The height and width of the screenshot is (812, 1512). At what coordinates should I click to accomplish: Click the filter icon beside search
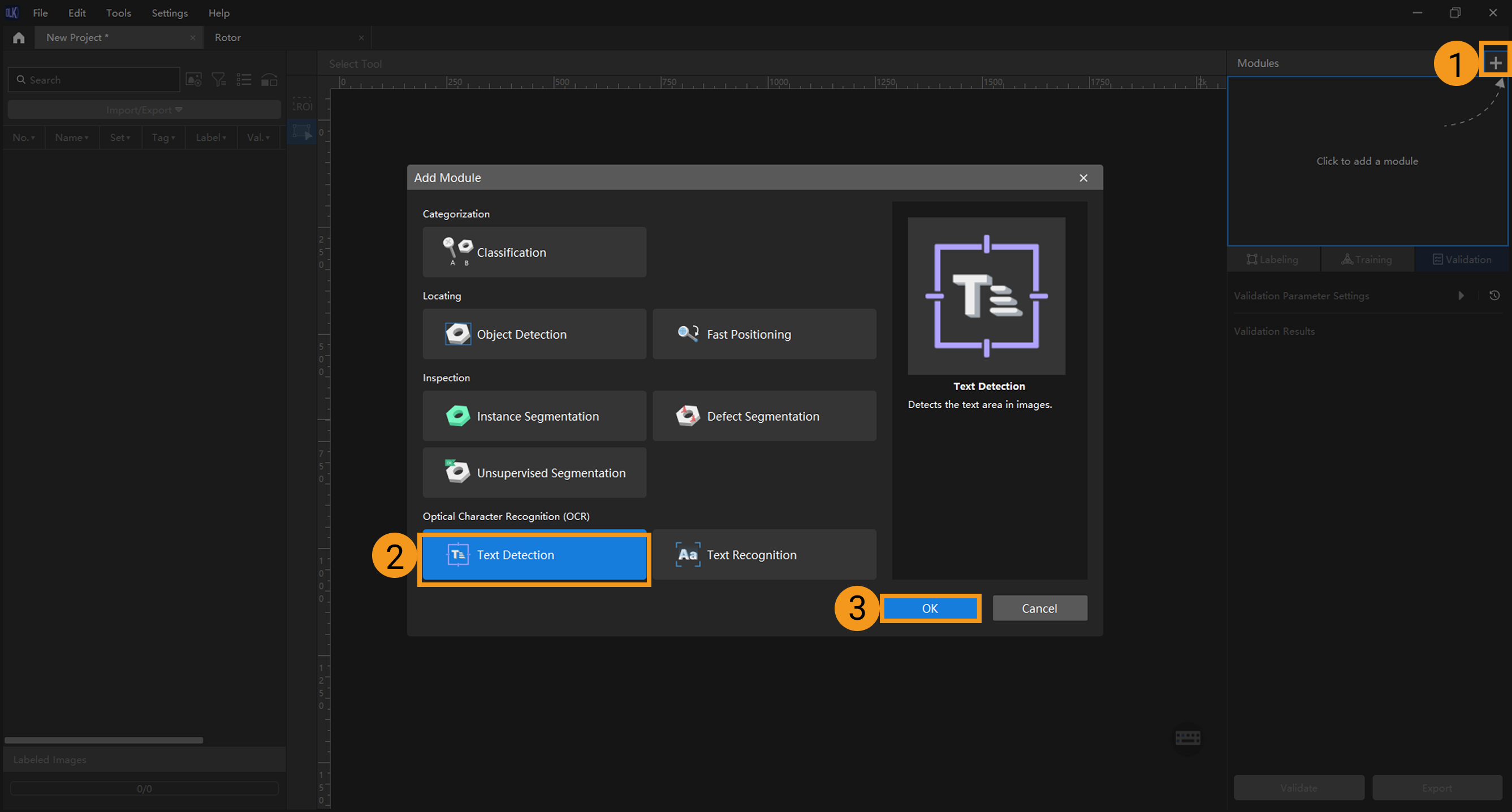coord(219,79)
